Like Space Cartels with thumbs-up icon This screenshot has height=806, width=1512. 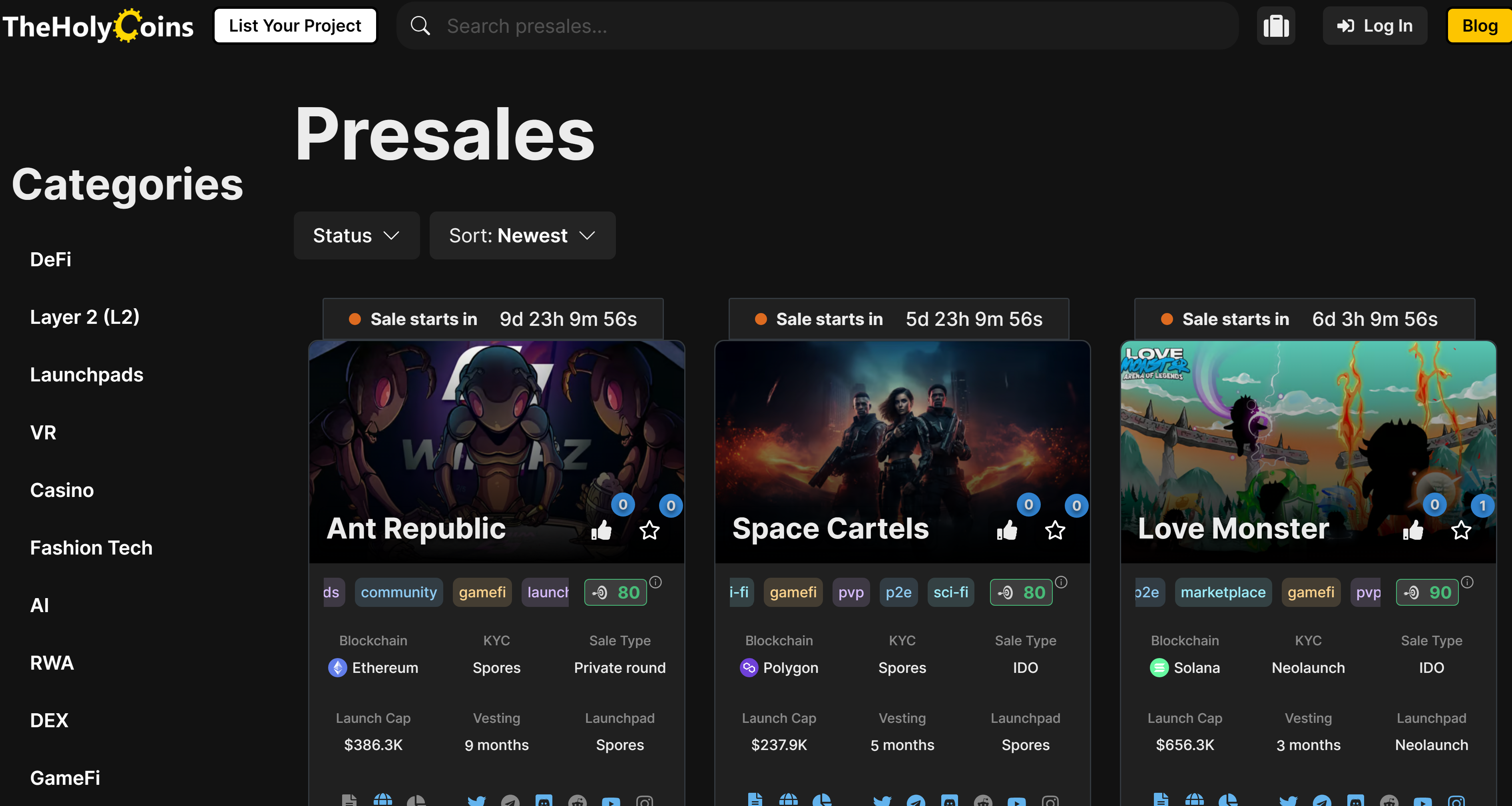coord(1007,530)
